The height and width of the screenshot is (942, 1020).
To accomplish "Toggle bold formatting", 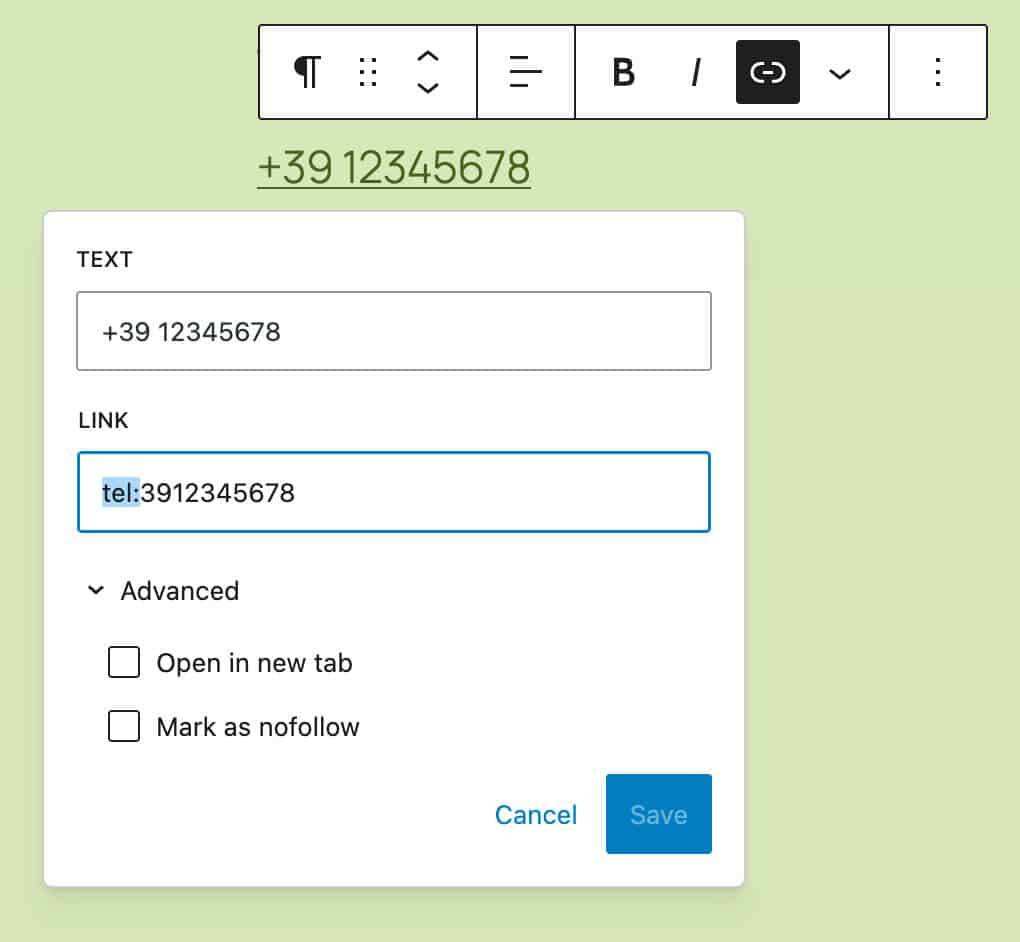I will (623, 72).
